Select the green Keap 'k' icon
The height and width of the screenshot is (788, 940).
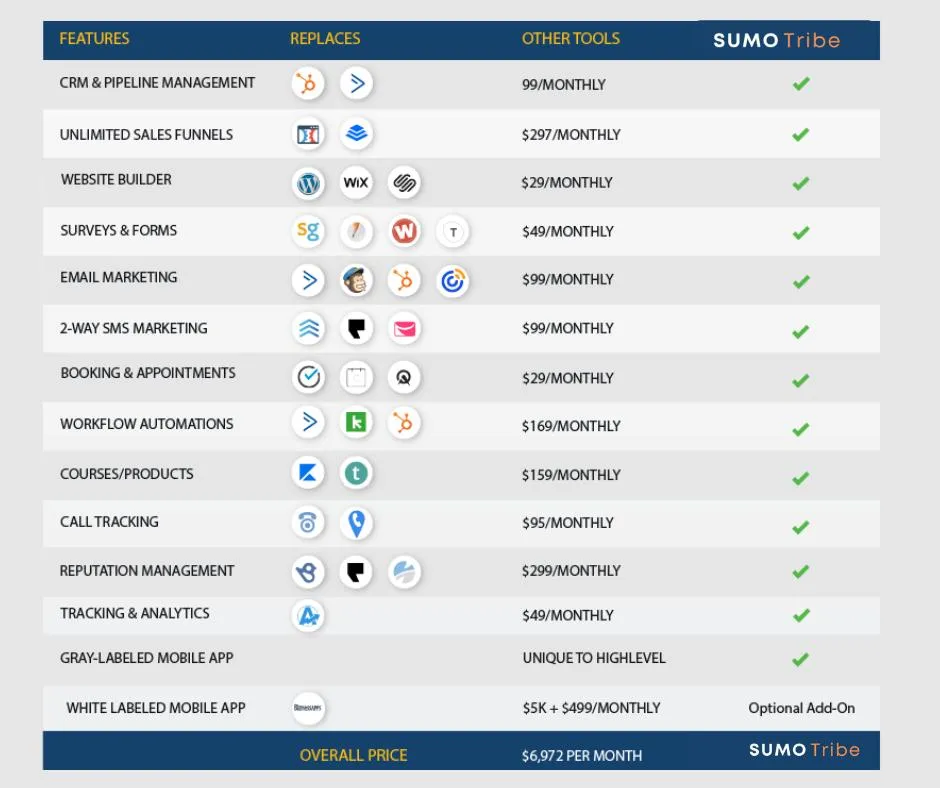(x=356, y=422)
